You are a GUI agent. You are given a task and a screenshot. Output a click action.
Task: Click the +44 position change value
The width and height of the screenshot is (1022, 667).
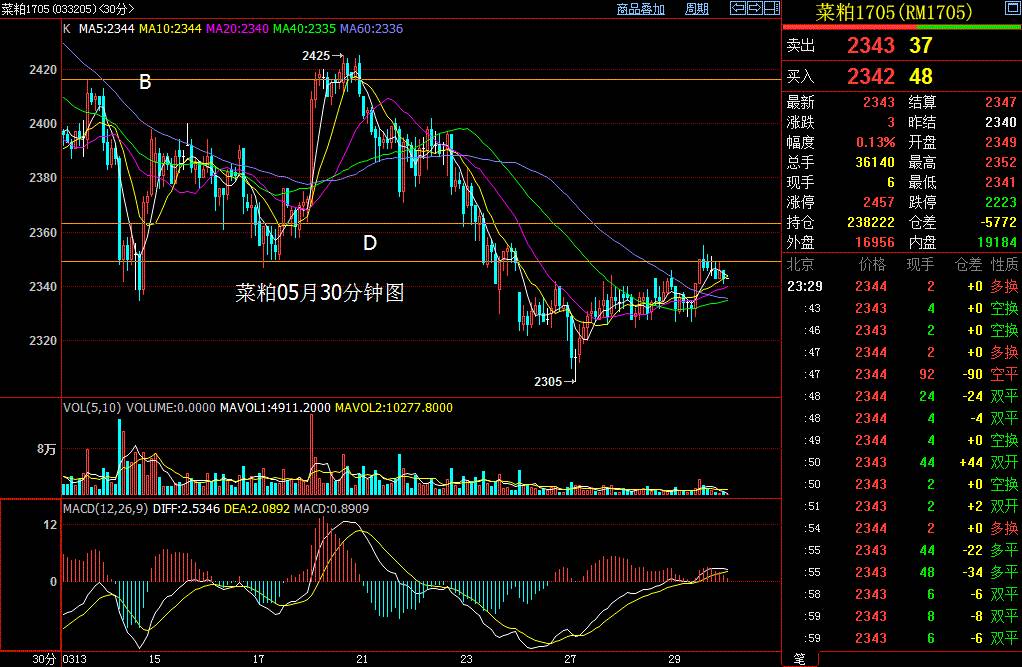971,462
